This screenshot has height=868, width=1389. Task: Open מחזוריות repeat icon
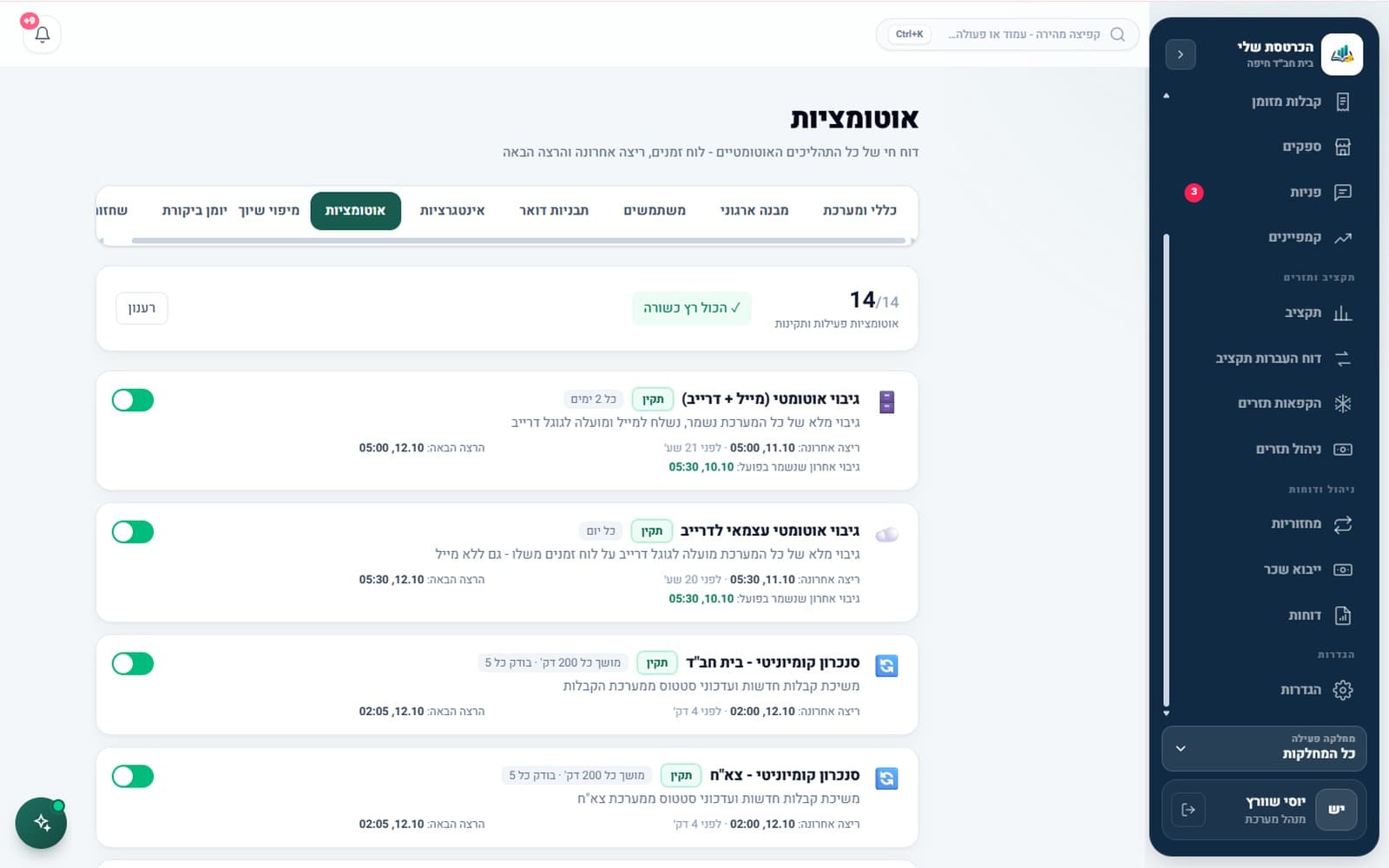1342,523
